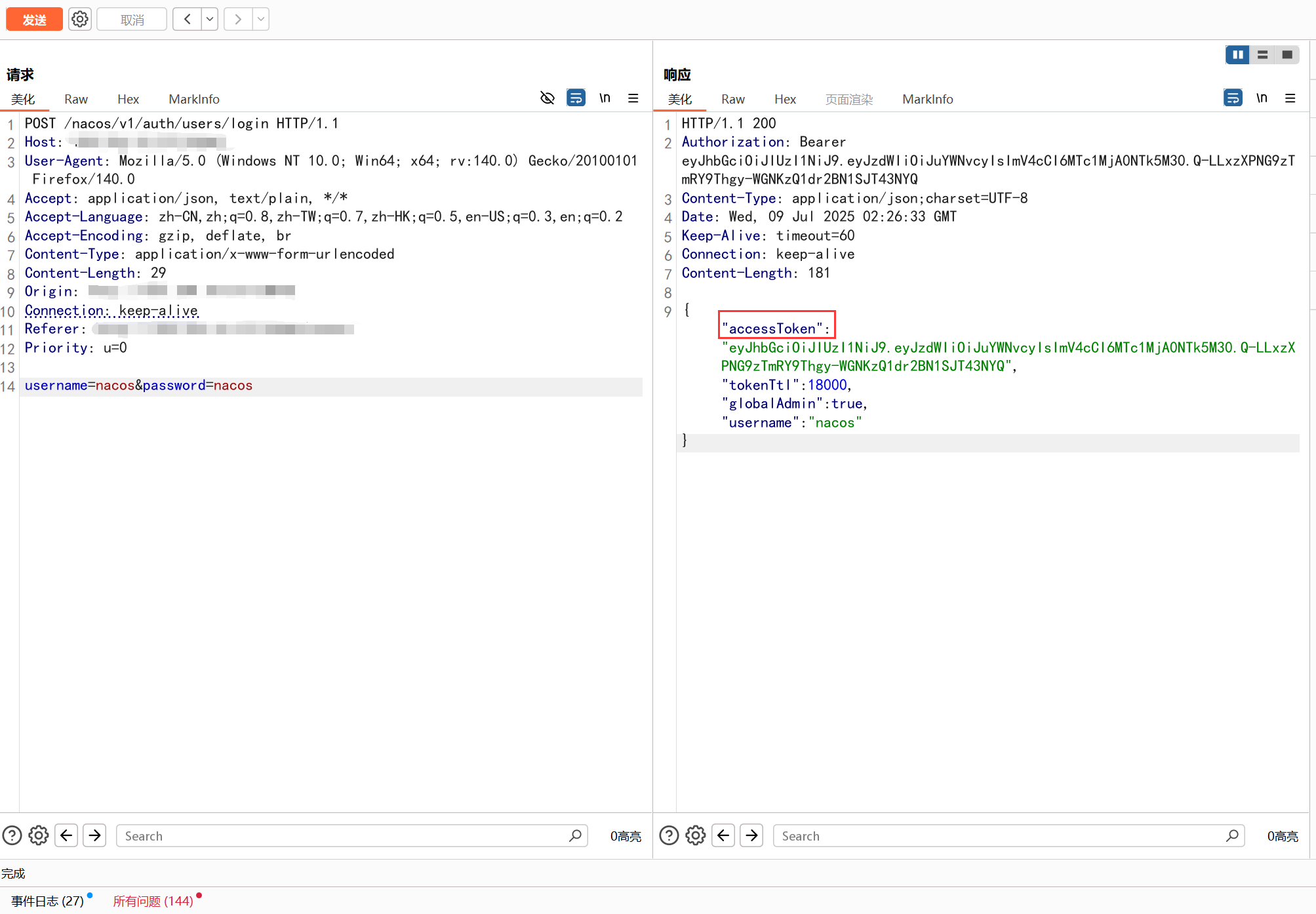The height and width of the screenshot is (914, 1316).
Task: Jump to next search match in response
Action: point(752,835)
